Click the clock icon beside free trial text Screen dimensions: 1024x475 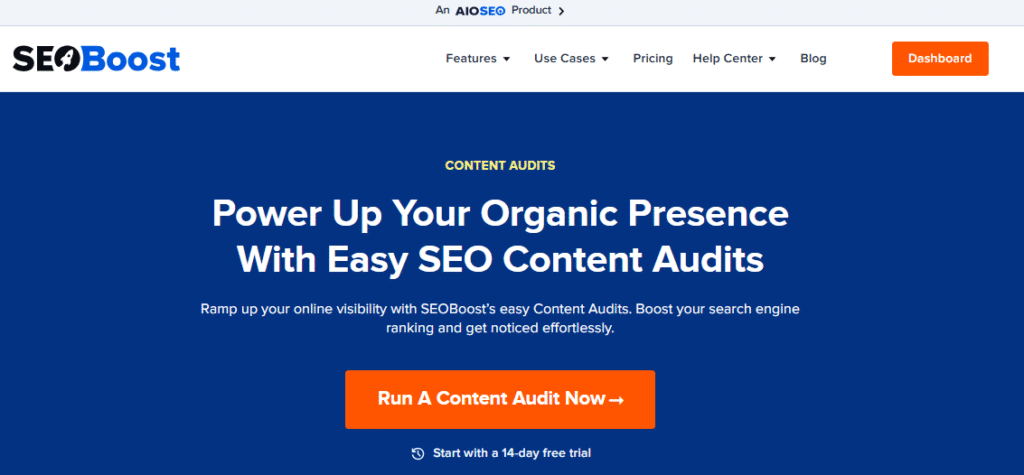coord(418,453)
